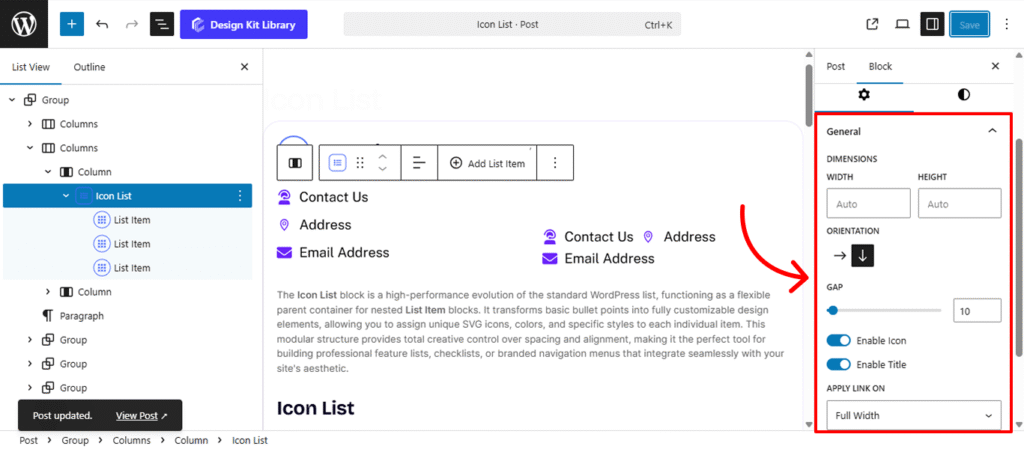This screenshot has width=1024, height=449.
Task: Toggle the document overview list icon
Action: (x=161, y=24)
